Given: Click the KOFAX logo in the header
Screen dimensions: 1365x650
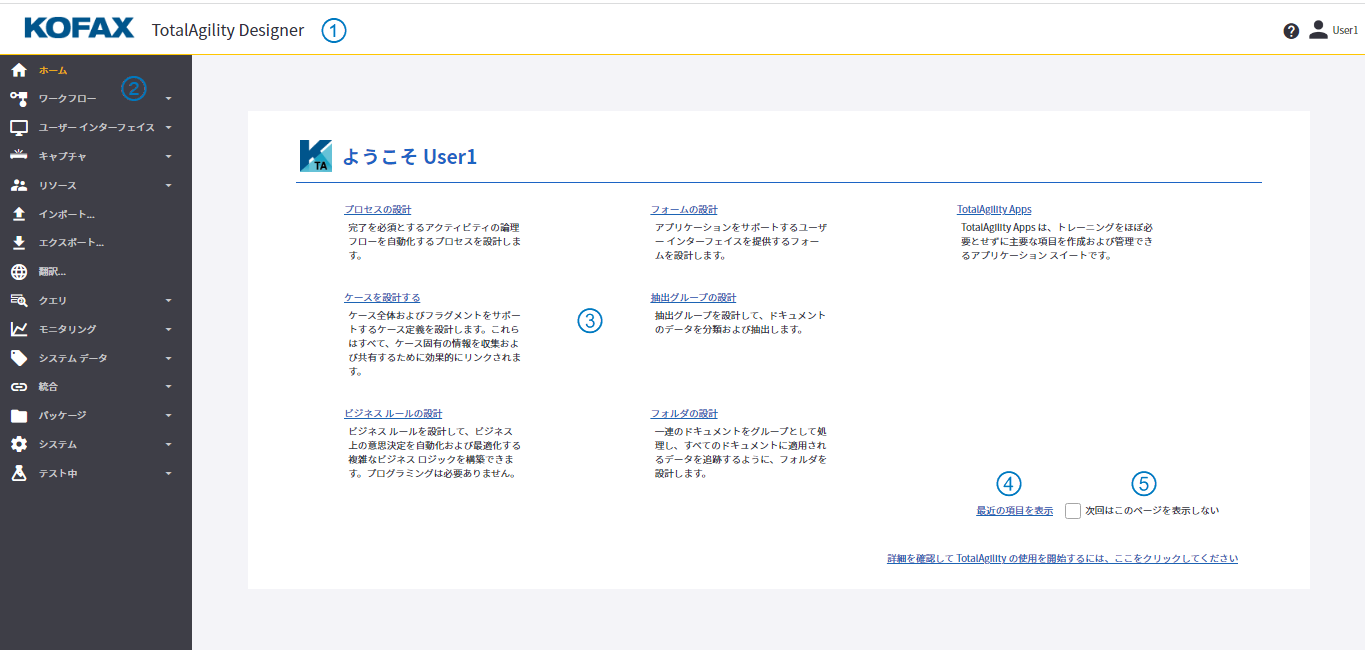Looking at the screenshot, I should coord(79,28).
